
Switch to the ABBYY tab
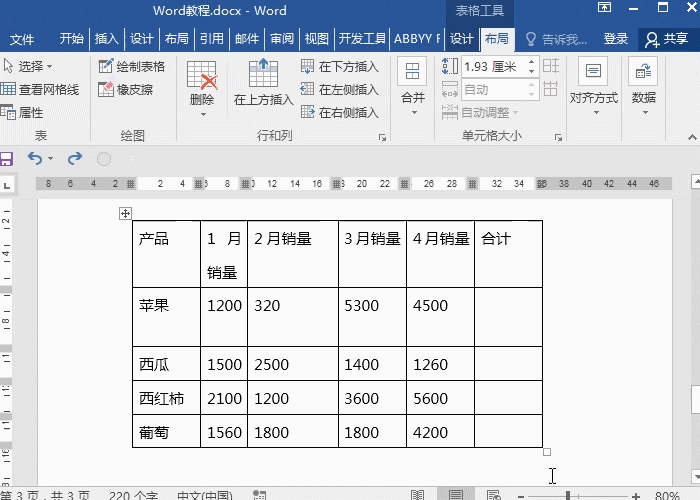pyautogui.click(x=417, y=39)
